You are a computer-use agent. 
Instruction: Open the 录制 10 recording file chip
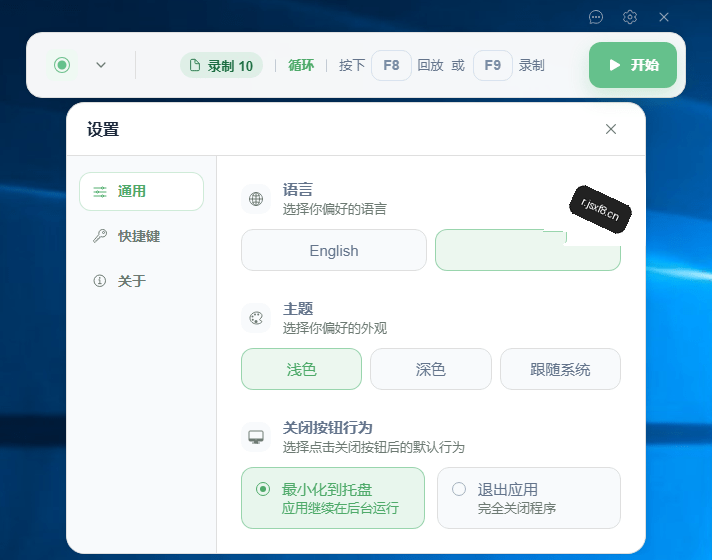(x=221, y=65)
